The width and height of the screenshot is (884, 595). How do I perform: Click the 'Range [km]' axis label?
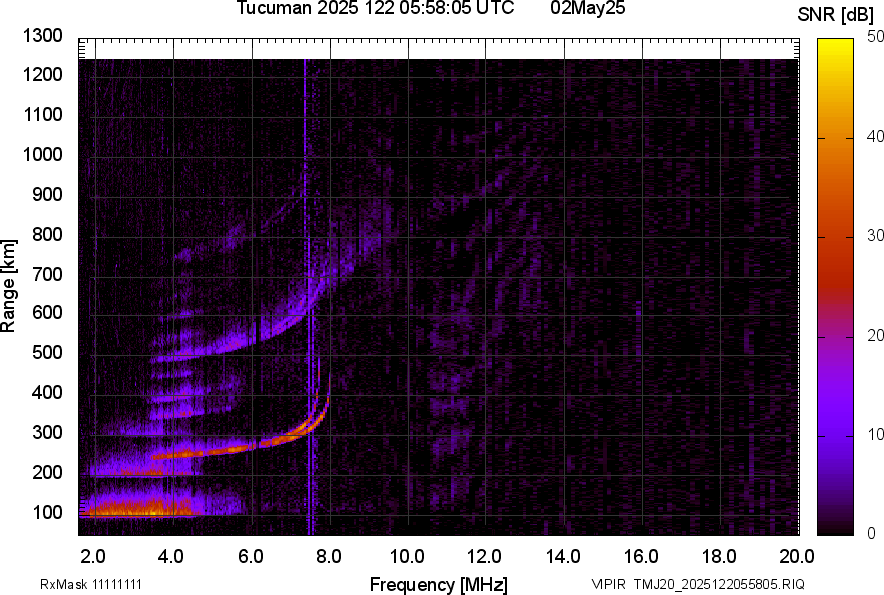(8, 286)
